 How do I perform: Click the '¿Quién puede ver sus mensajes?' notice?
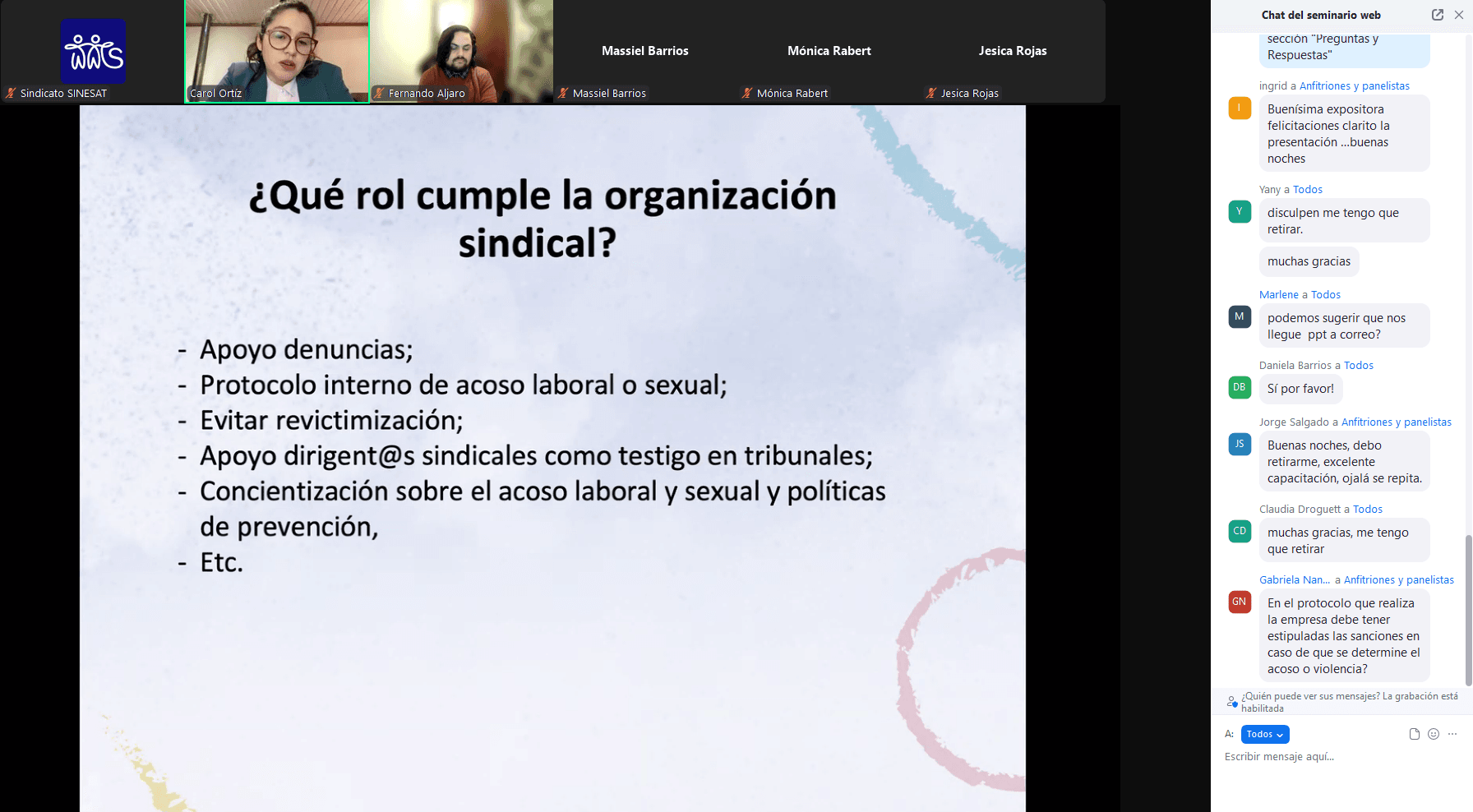point(1348,702)
